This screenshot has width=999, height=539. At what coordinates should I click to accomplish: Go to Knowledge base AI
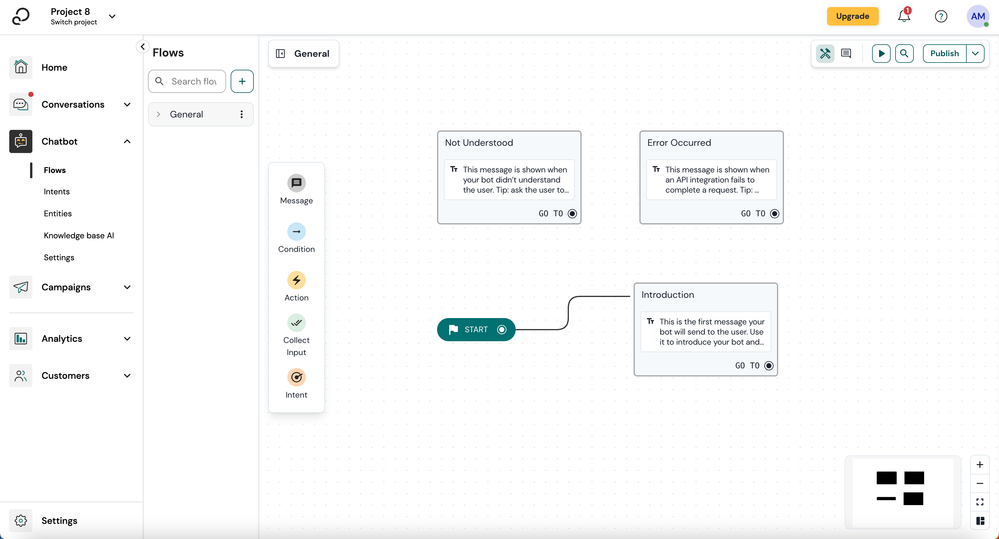point(79,236)
